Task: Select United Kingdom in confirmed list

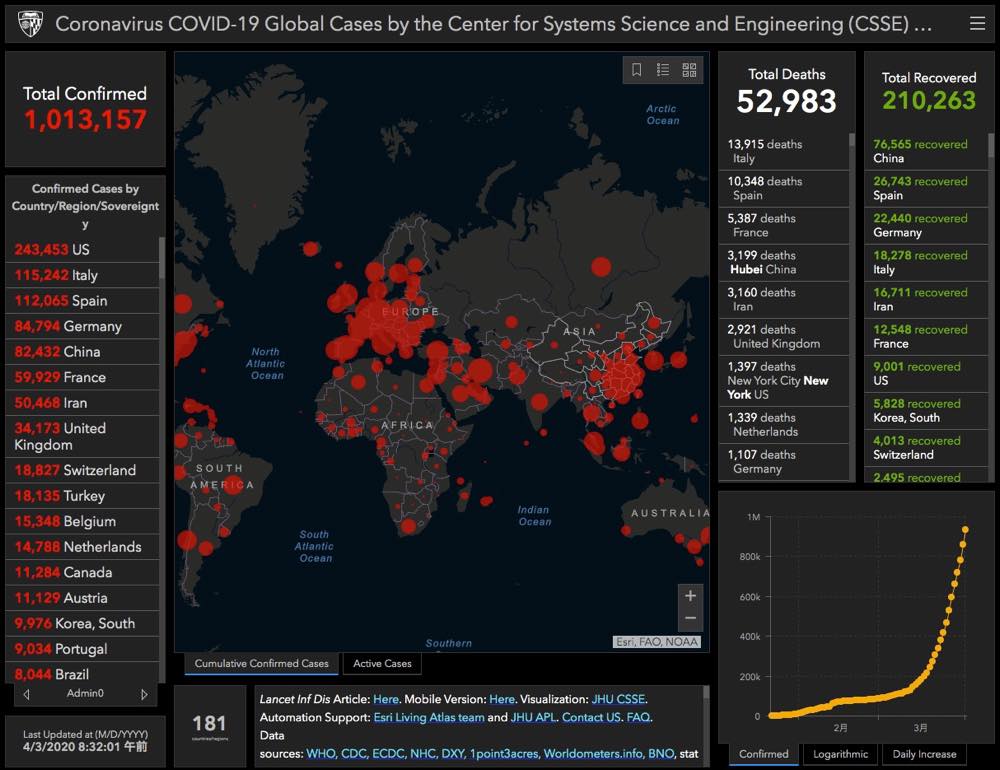Action: (x=82, y=436)
